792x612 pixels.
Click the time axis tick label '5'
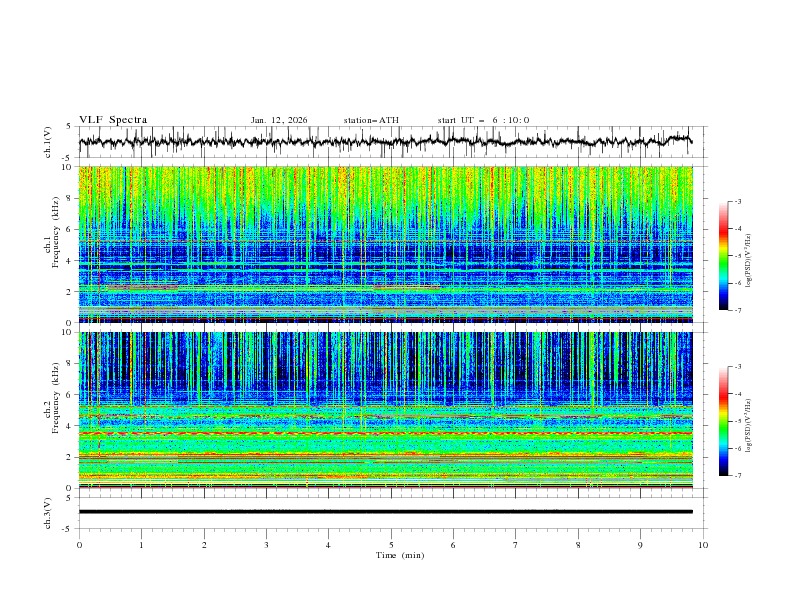pyautogui.click(x=391, y=545)
